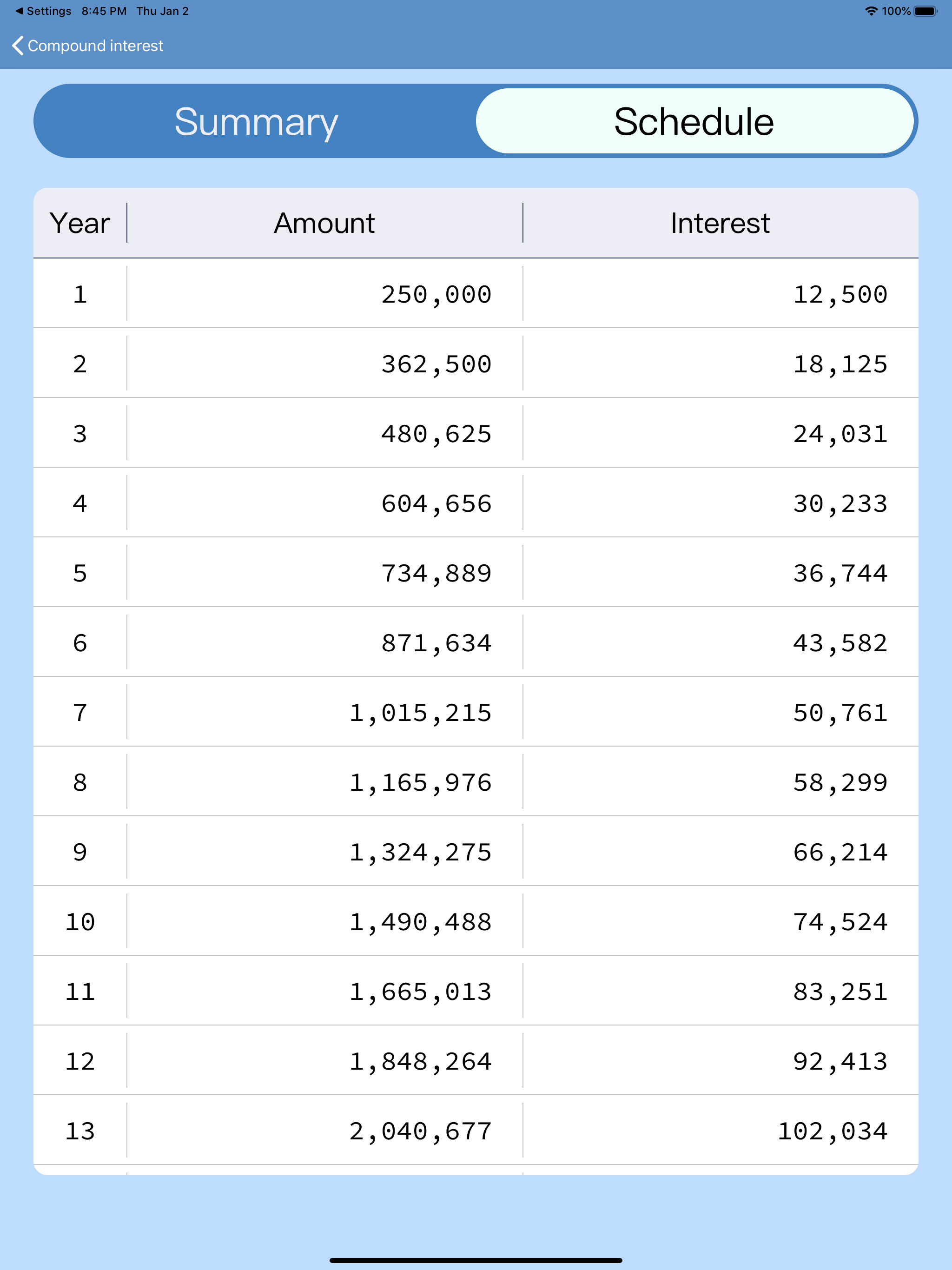Tap the battery indicator icon

pyautogui.click(x=925, y=11)
